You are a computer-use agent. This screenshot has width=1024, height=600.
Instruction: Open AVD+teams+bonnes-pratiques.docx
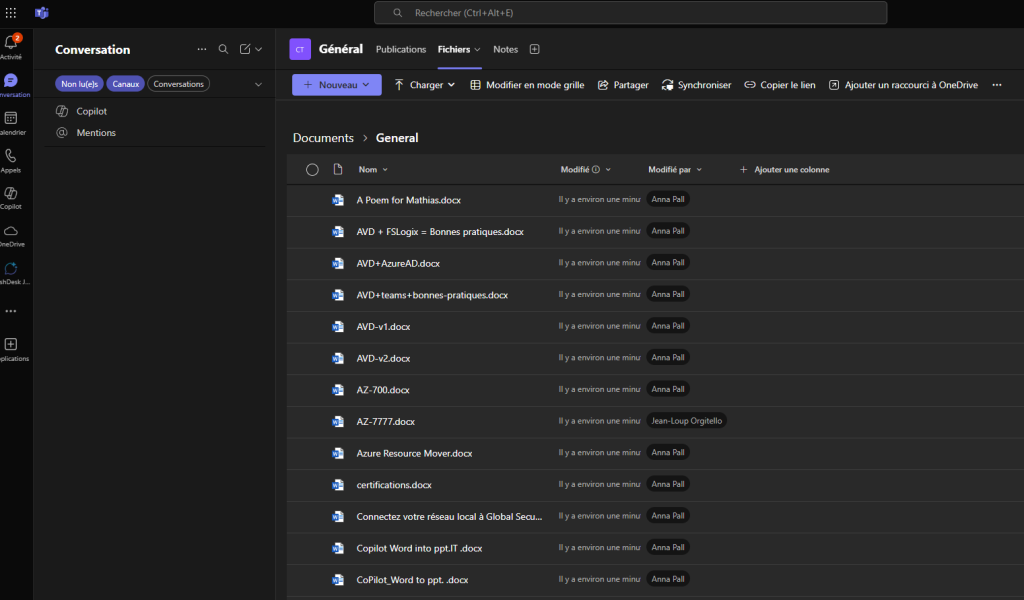[x=432, y=295]
